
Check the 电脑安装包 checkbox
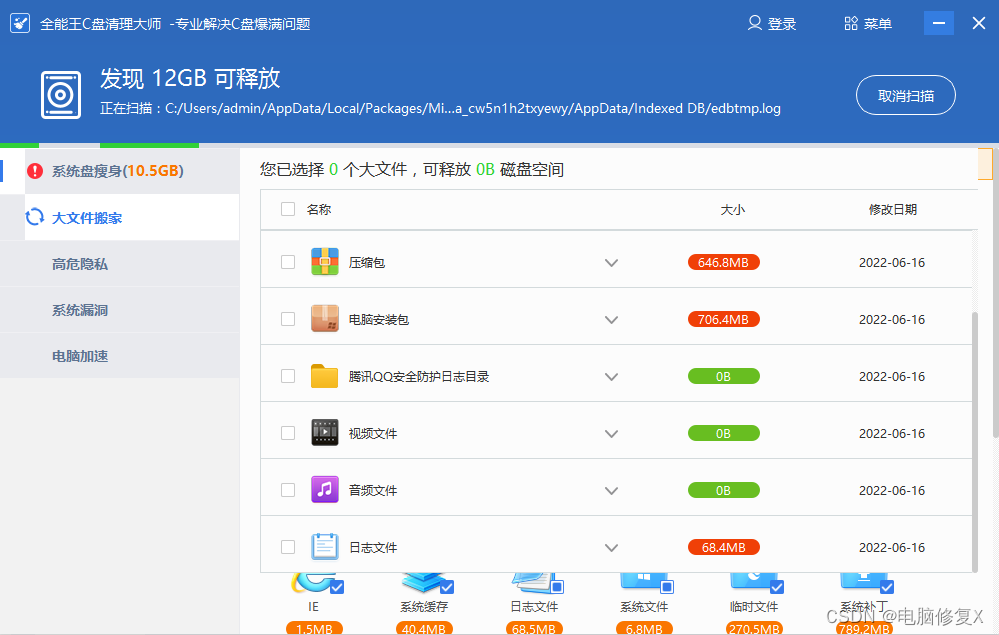tap(288, 318)
